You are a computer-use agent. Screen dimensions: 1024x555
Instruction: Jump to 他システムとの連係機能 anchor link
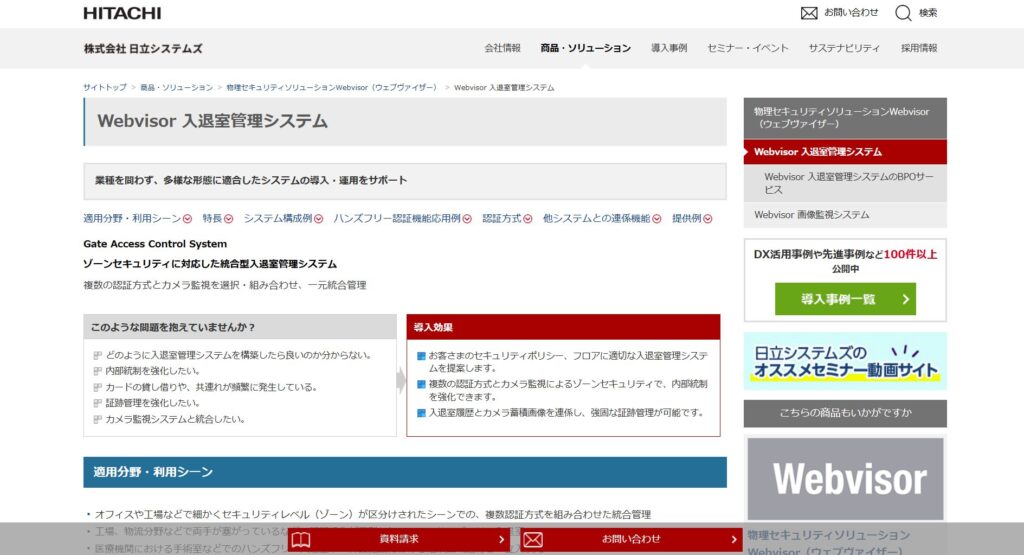597,219
